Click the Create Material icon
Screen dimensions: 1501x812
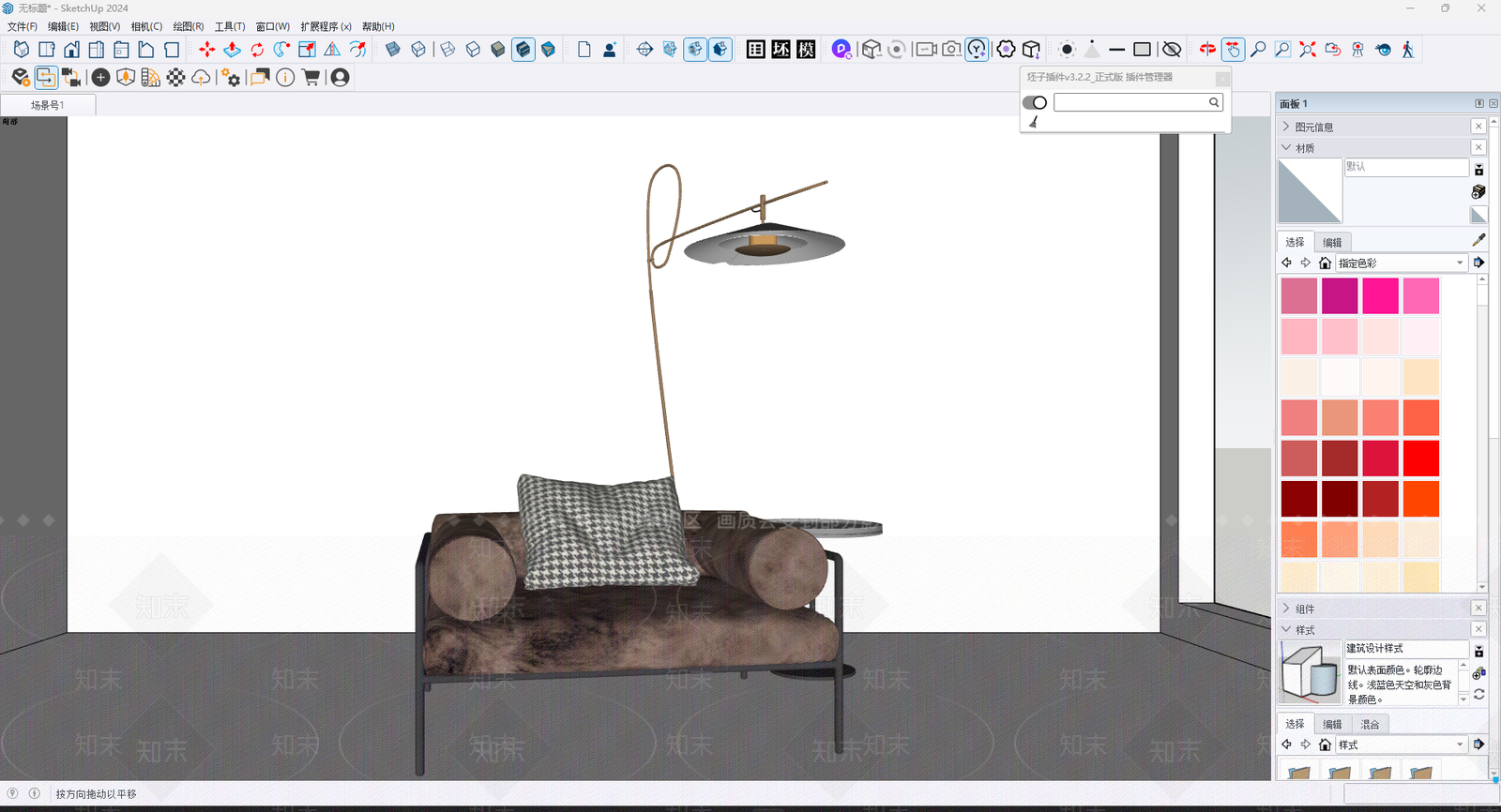[1478, 192]
